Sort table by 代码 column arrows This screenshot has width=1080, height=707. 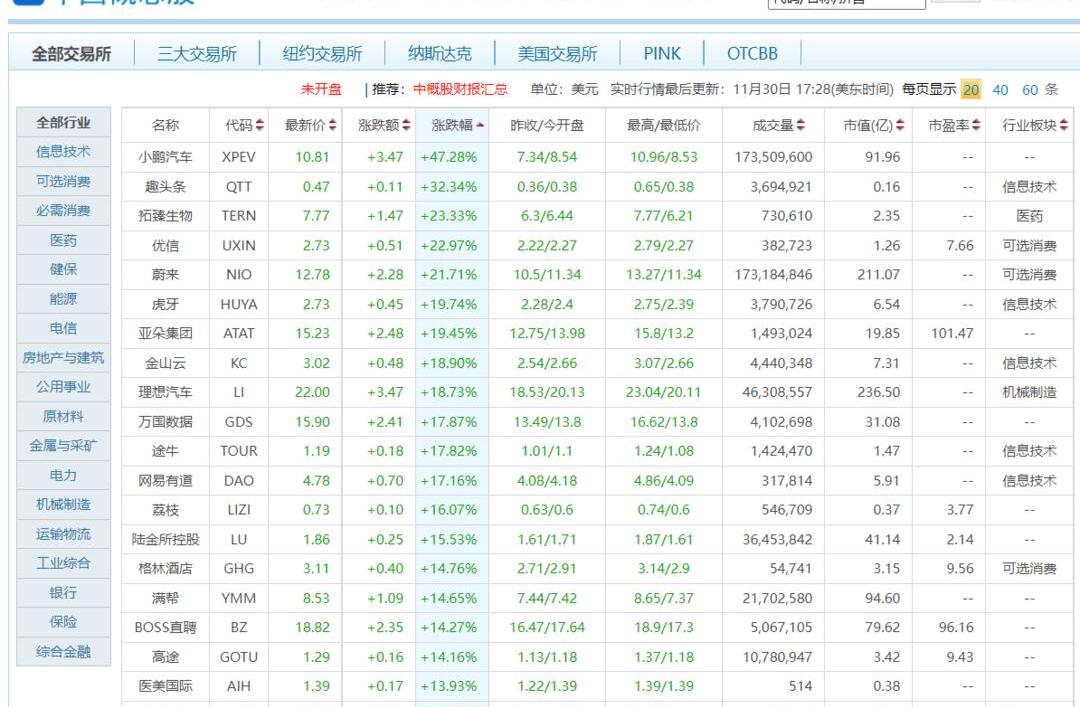tap(260, 125)
